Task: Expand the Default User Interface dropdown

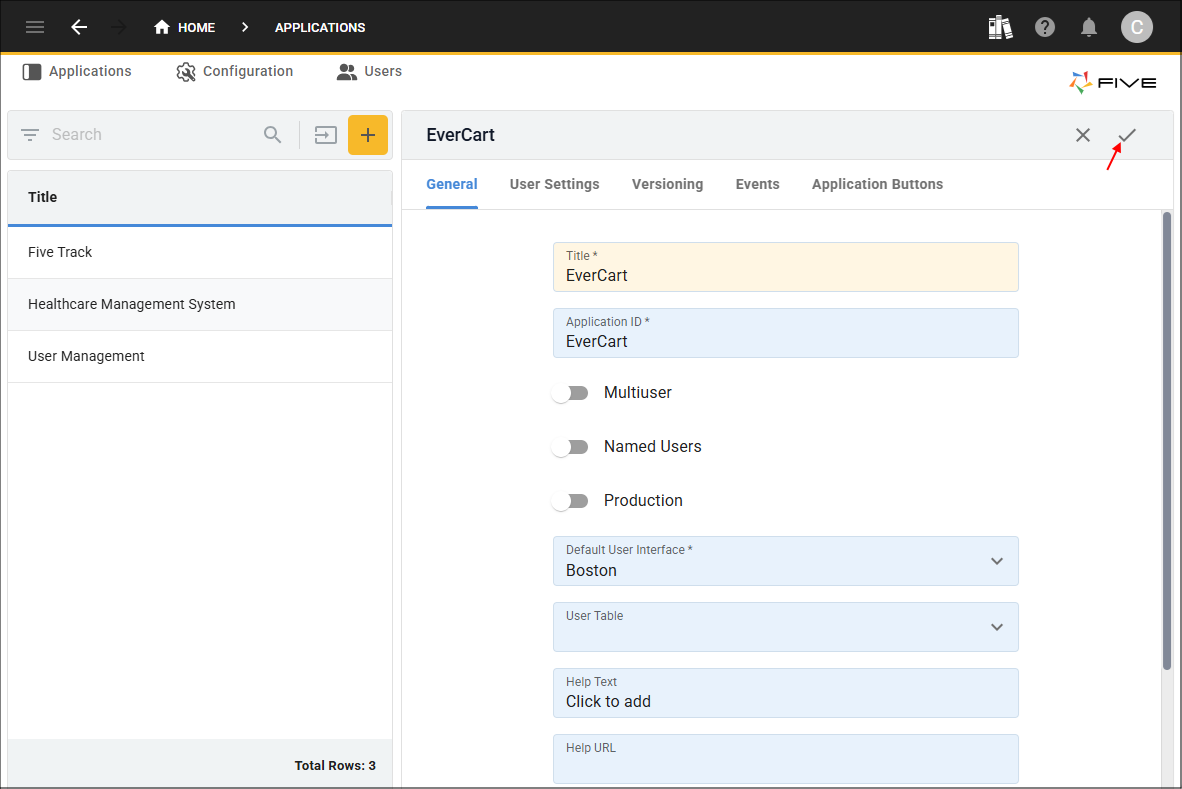Action: tap(996, 561)
